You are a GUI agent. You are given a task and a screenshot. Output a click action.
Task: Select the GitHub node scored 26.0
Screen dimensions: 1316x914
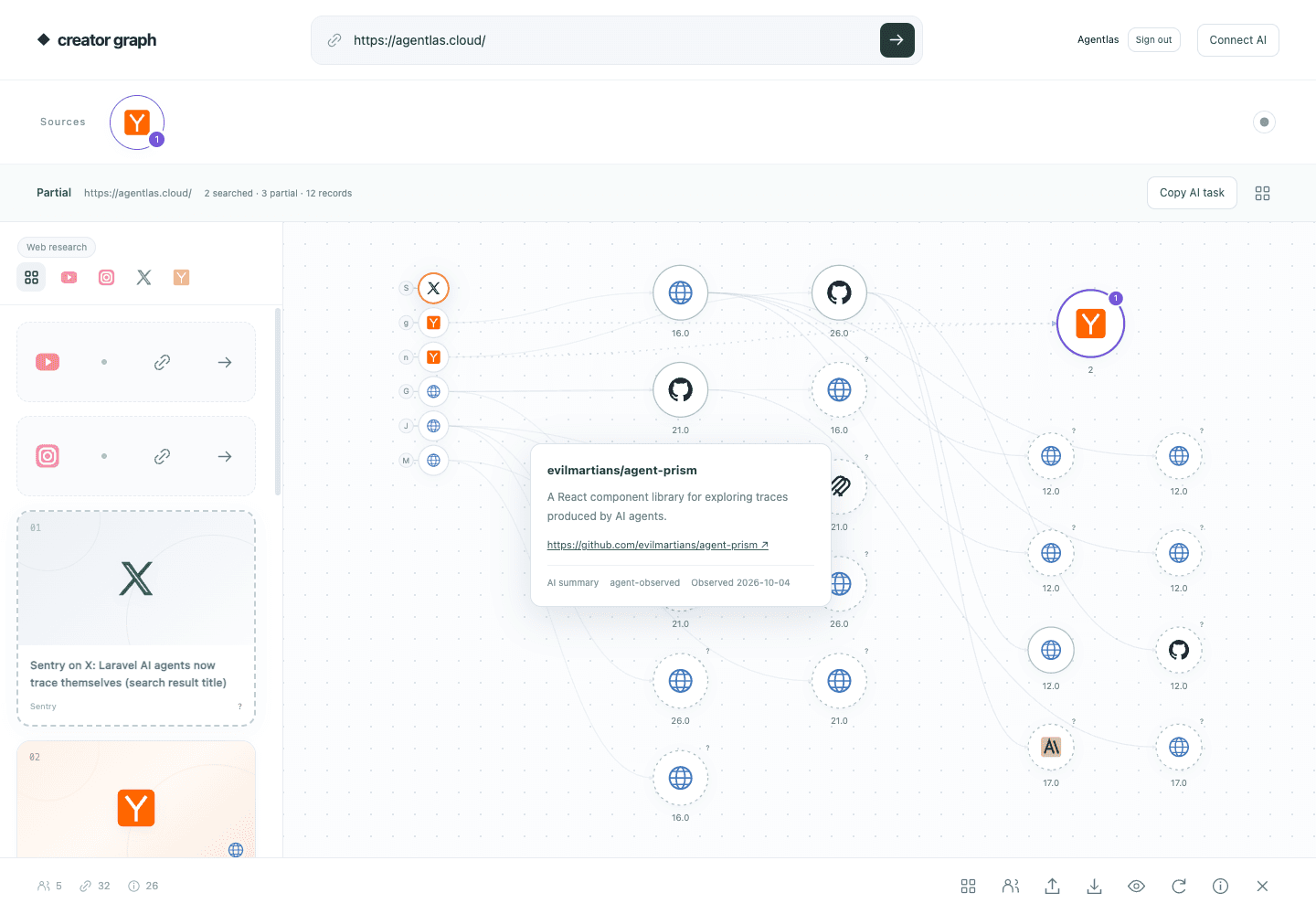pos(839,292)
